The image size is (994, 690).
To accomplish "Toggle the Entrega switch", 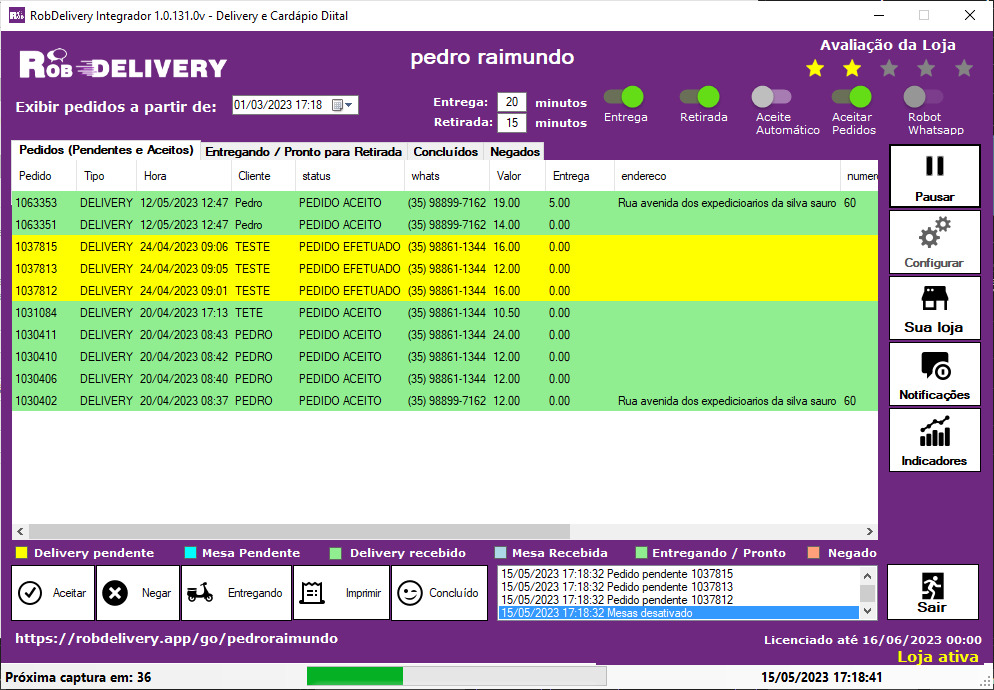I will (625, 97).
